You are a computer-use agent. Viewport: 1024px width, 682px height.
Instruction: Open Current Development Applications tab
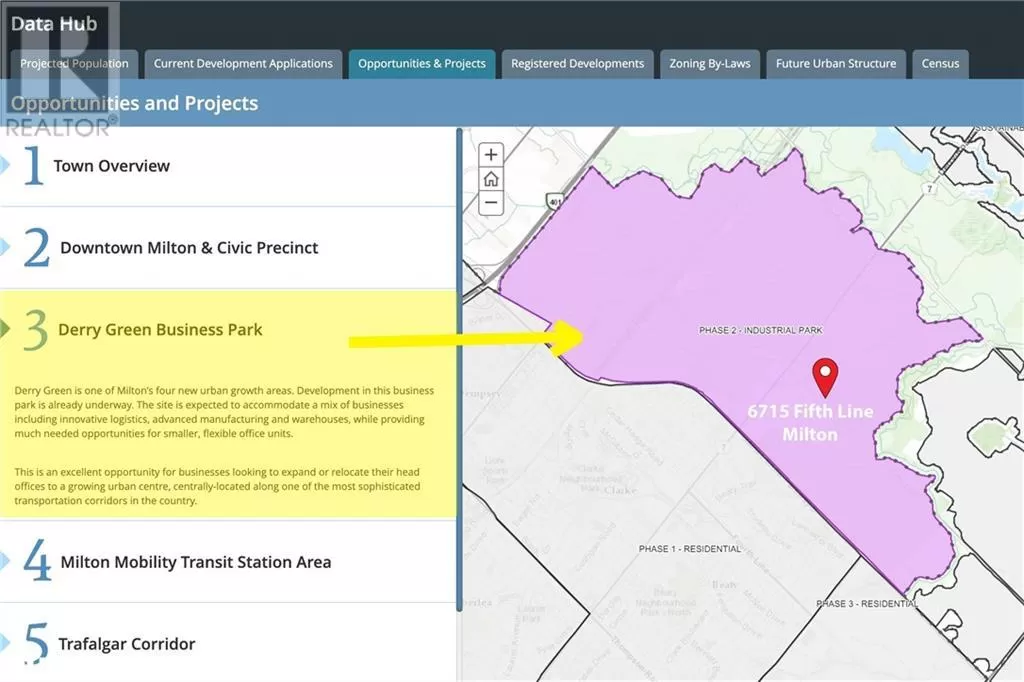pos(243,64)
